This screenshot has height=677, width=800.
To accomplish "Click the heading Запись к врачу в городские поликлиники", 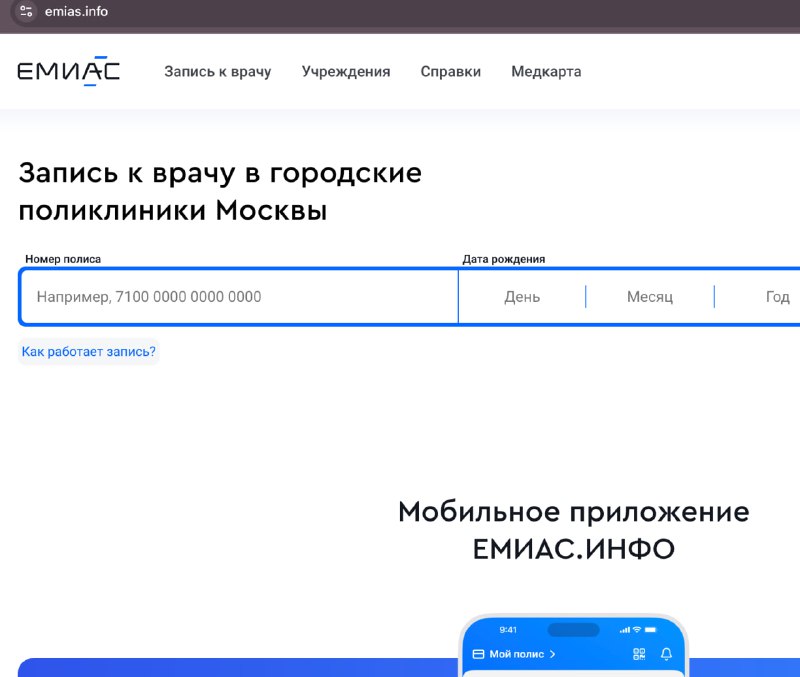I will pos(220,191).
